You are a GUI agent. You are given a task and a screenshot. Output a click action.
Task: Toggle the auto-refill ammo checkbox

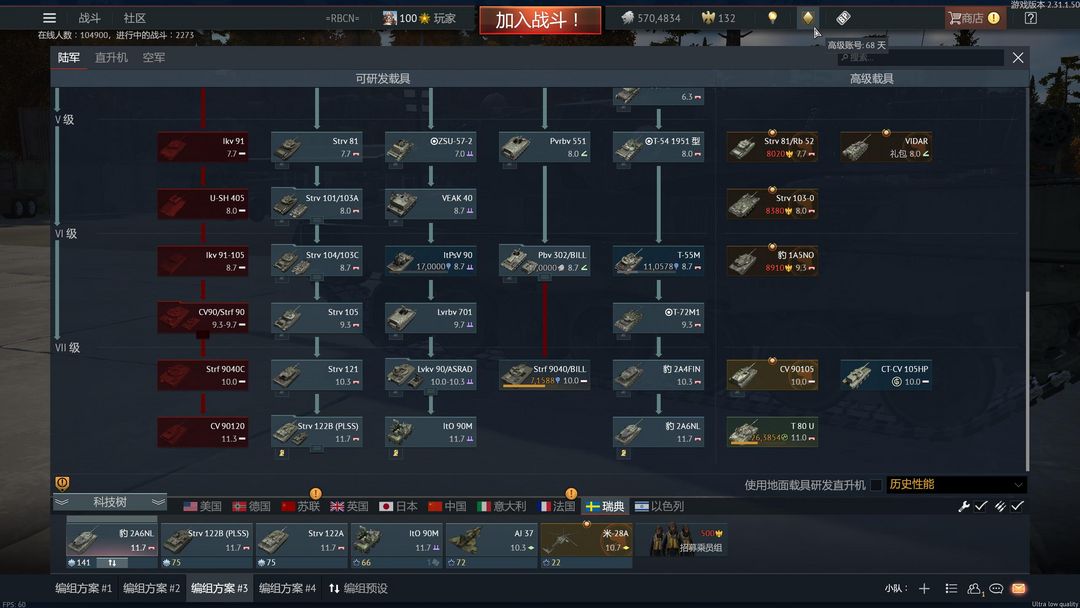(x=1017, y=506)
